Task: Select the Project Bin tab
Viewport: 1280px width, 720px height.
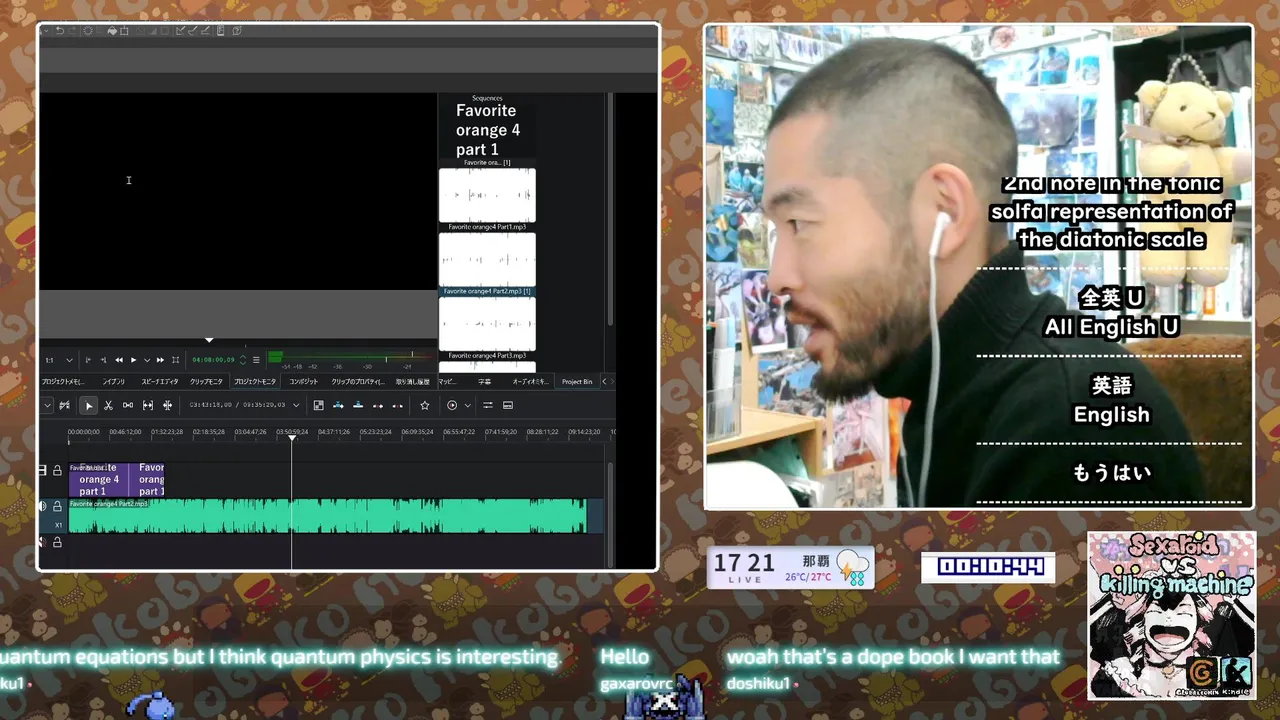Action: pyautogui.click(x=577, y=382)
